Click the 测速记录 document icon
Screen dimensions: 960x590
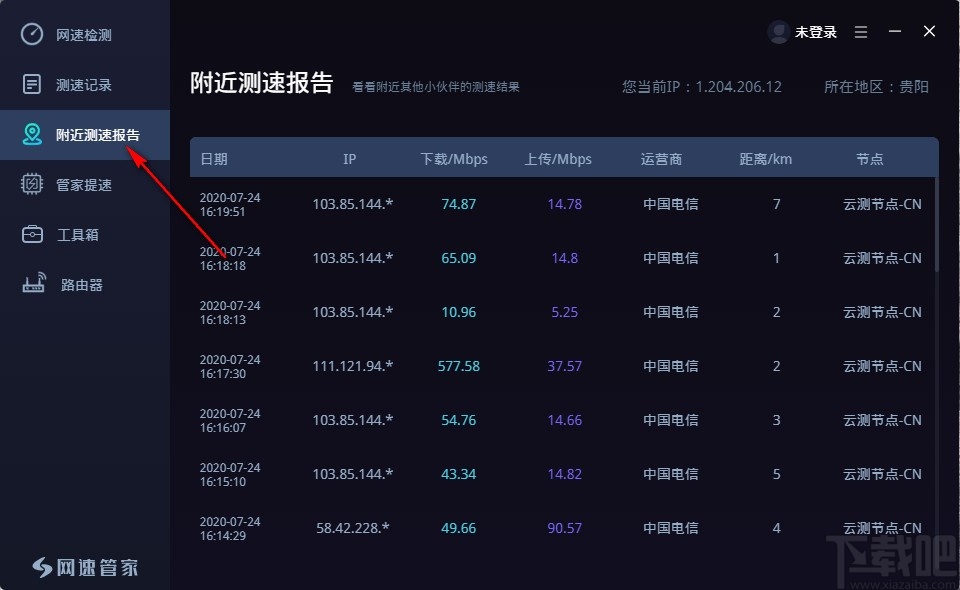34,84
